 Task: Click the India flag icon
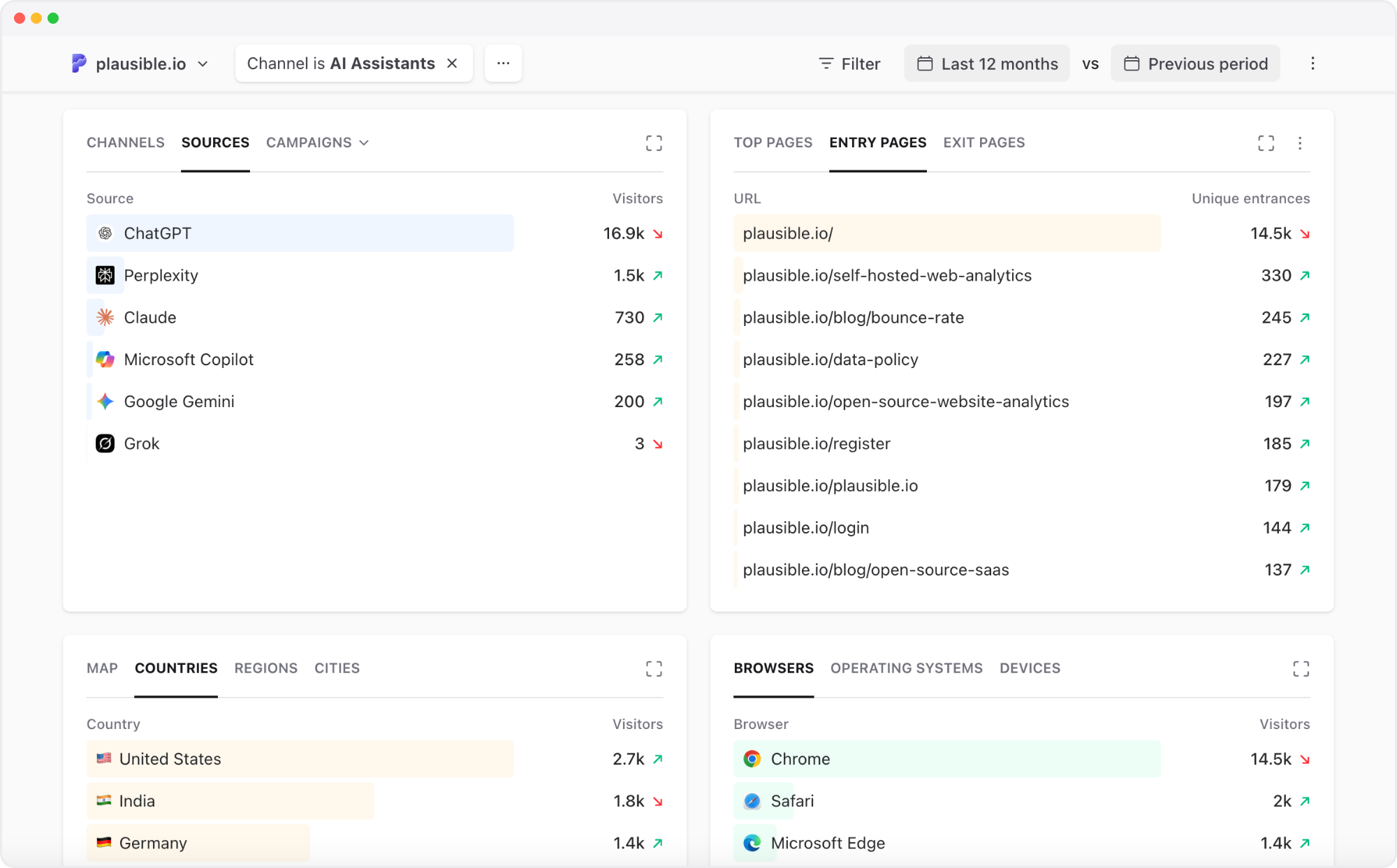tap(104, 800)
